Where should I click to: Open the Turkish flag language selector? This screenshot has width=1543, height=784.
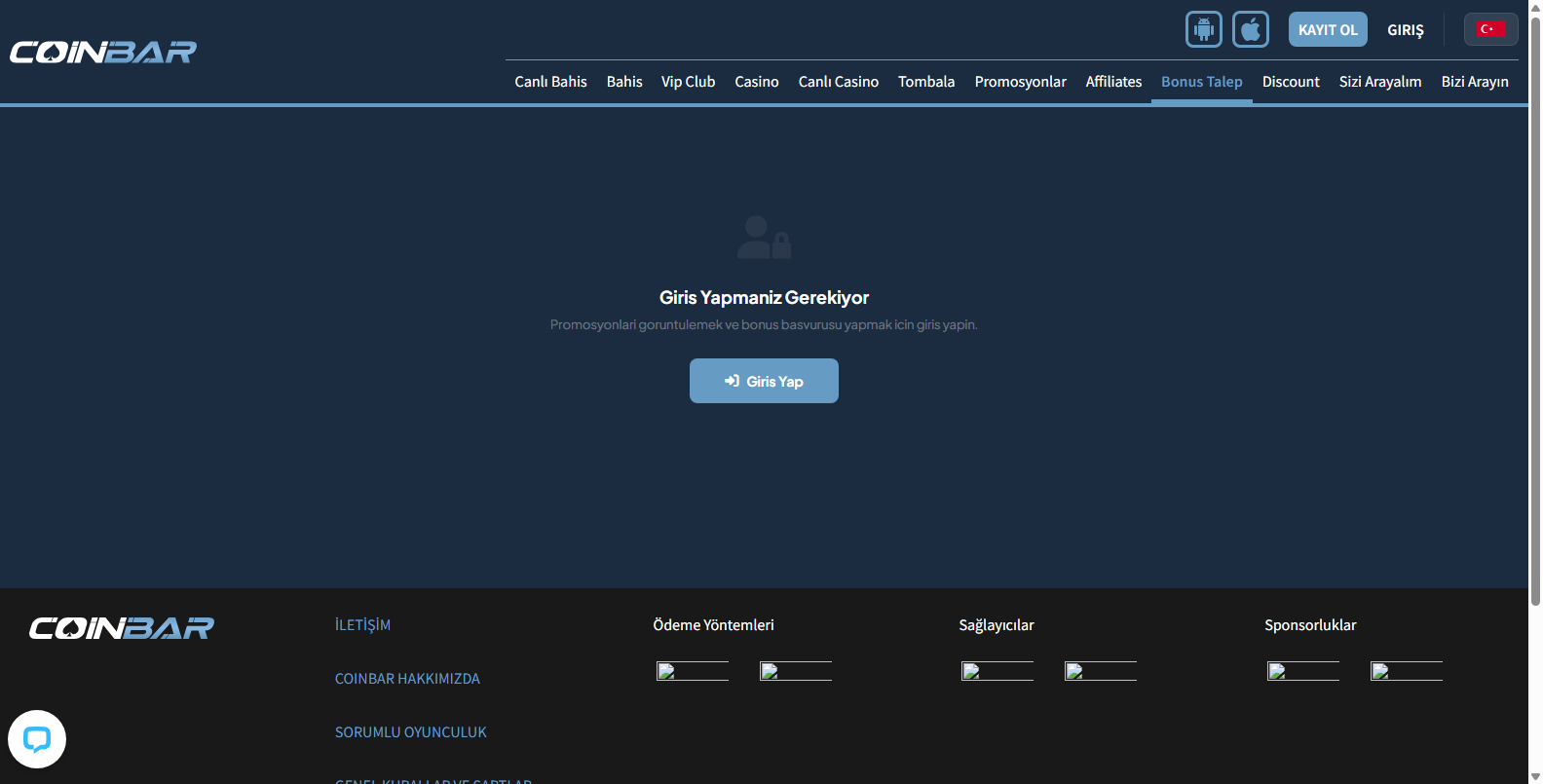click(1490, 29)
